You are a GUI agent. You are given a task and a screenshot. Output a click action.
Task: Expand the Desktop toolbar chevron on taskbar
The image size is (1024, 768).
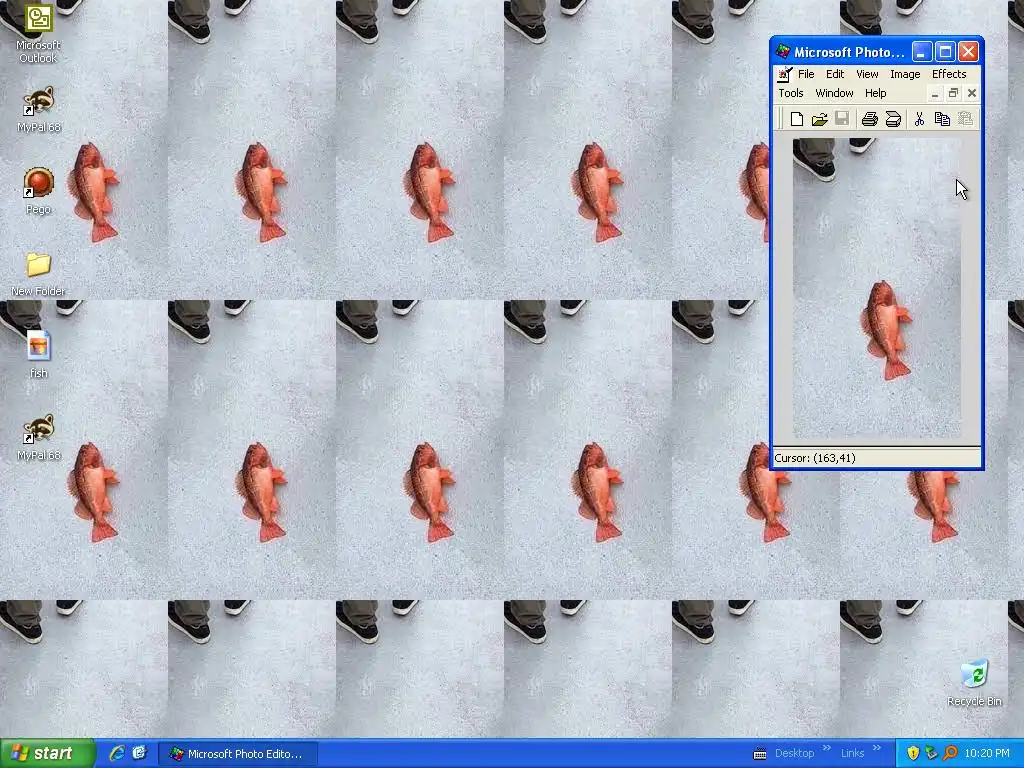point(827,748)
